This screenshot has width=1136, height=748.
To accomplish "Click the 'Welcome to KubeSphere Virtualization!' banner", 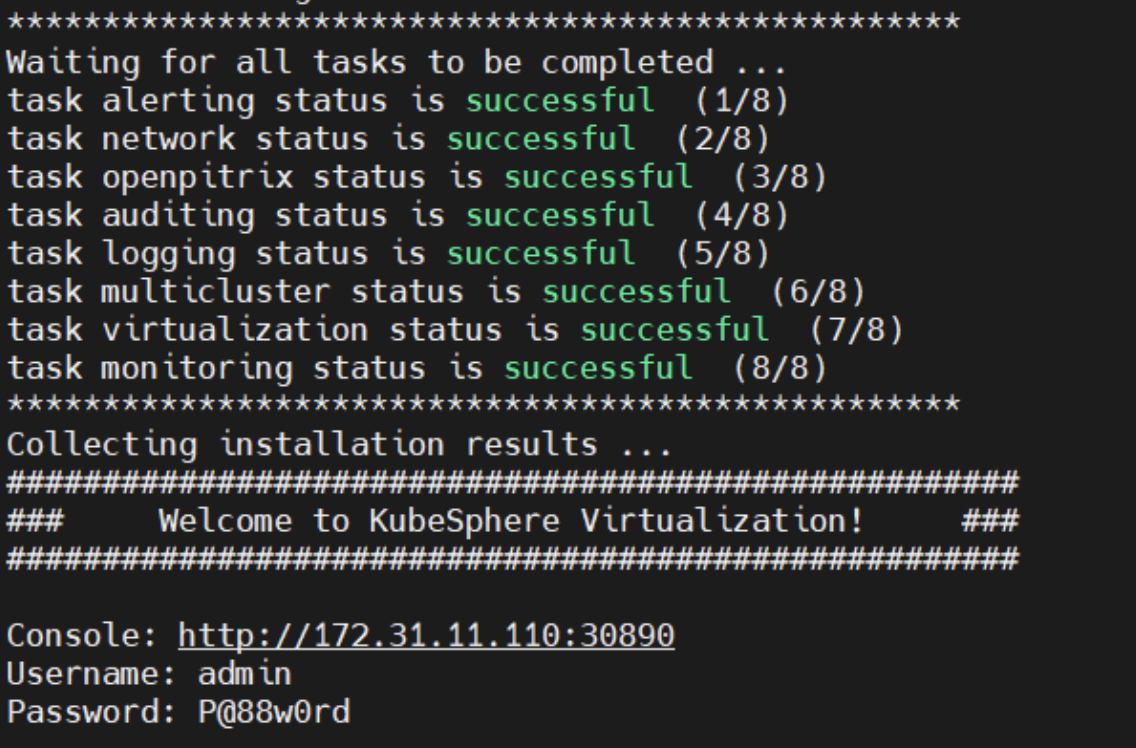I will click(511, 521).
